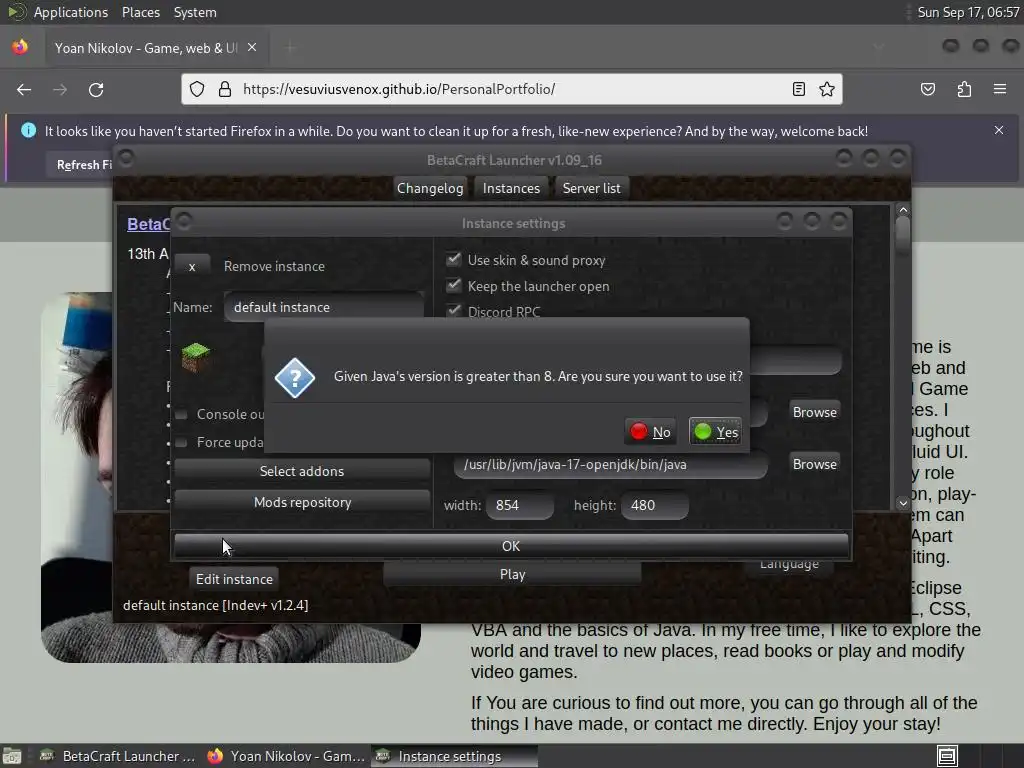The image size is (1024, 768).
Task: Click OK in Instance settings
Action: tap(511, 546)
